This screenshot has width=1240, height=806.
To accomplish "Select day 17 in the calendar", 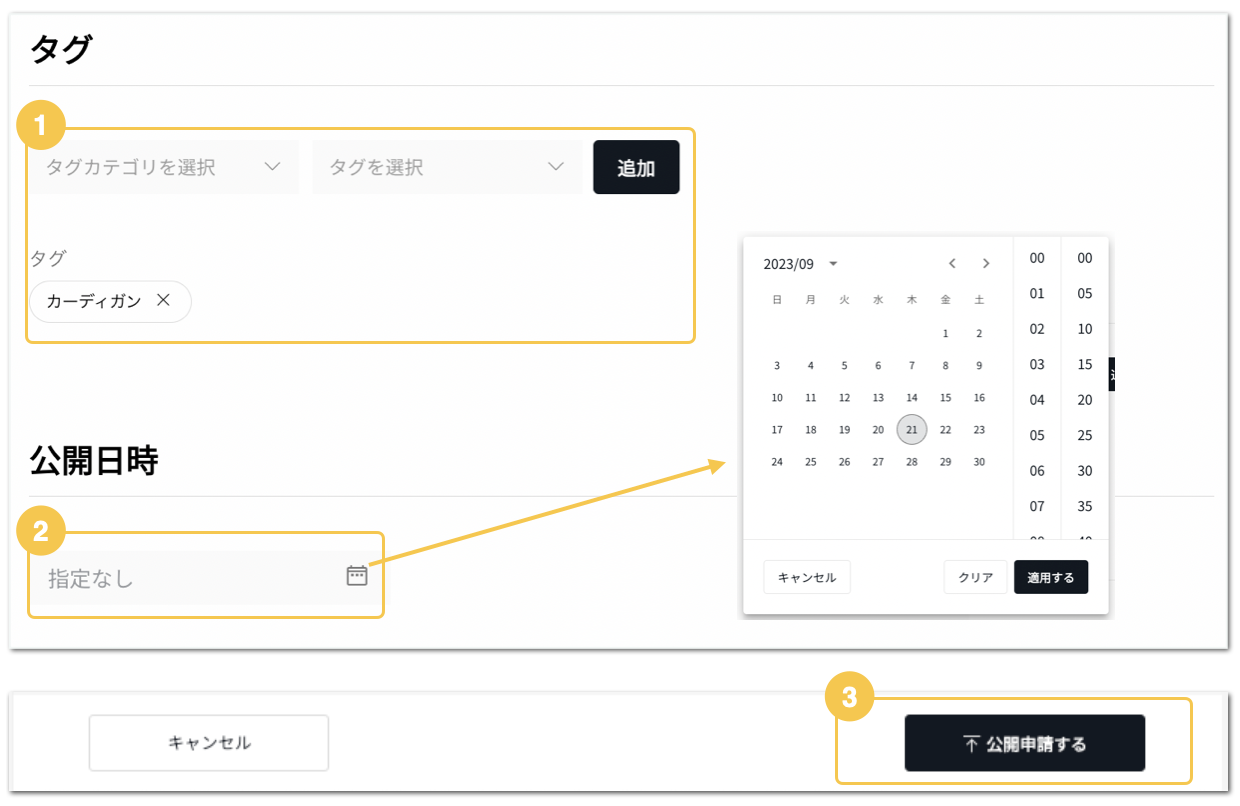I will coord(777,430).
